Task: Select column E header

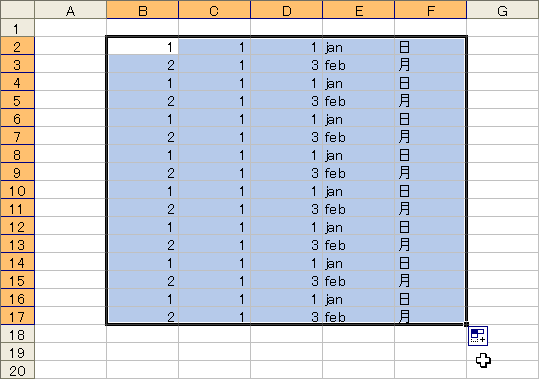Action: pos(359,10)
